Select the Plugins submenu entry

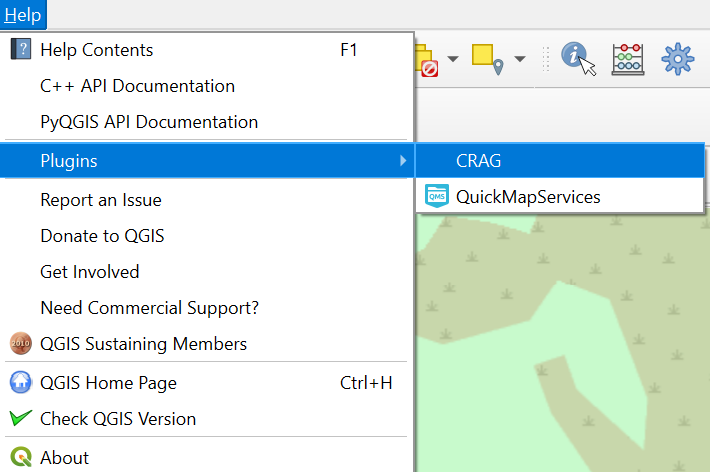click(x=207, y=161)
